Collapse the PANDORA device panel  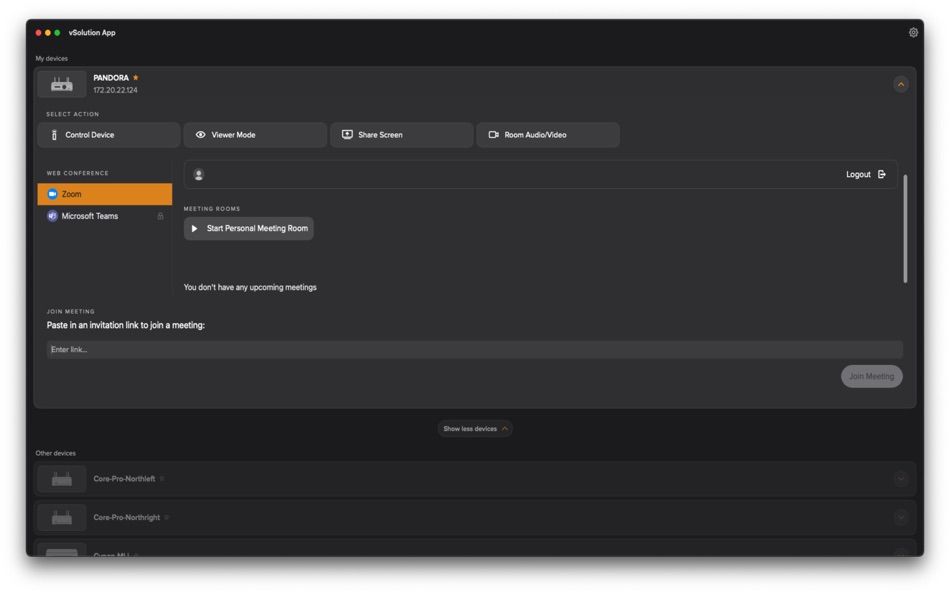click(x=900, y=84)
